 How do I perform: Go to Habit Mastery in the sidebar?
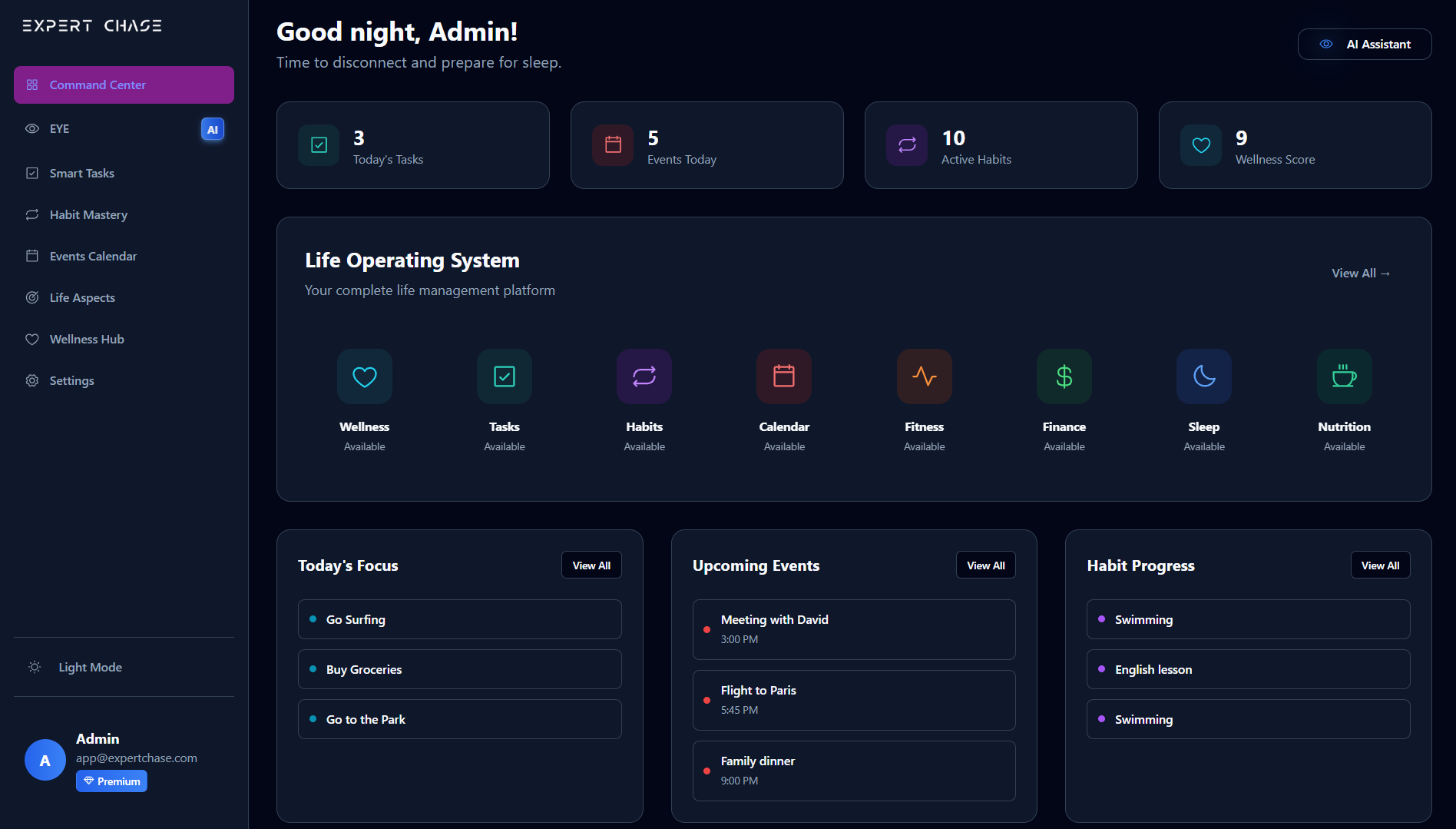(x=88, y=215)
